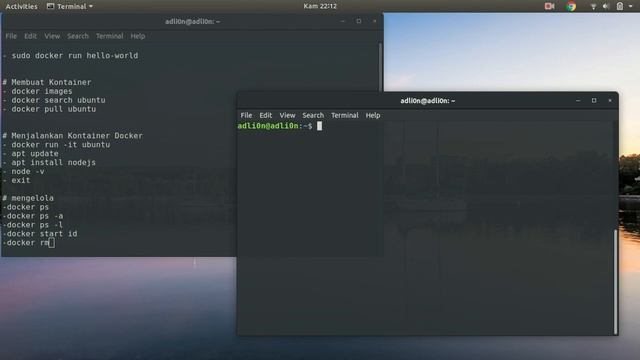640x360 pixels.
Task: Click the 'docker search ubuntu' line
Action: [x=58, y=100]
